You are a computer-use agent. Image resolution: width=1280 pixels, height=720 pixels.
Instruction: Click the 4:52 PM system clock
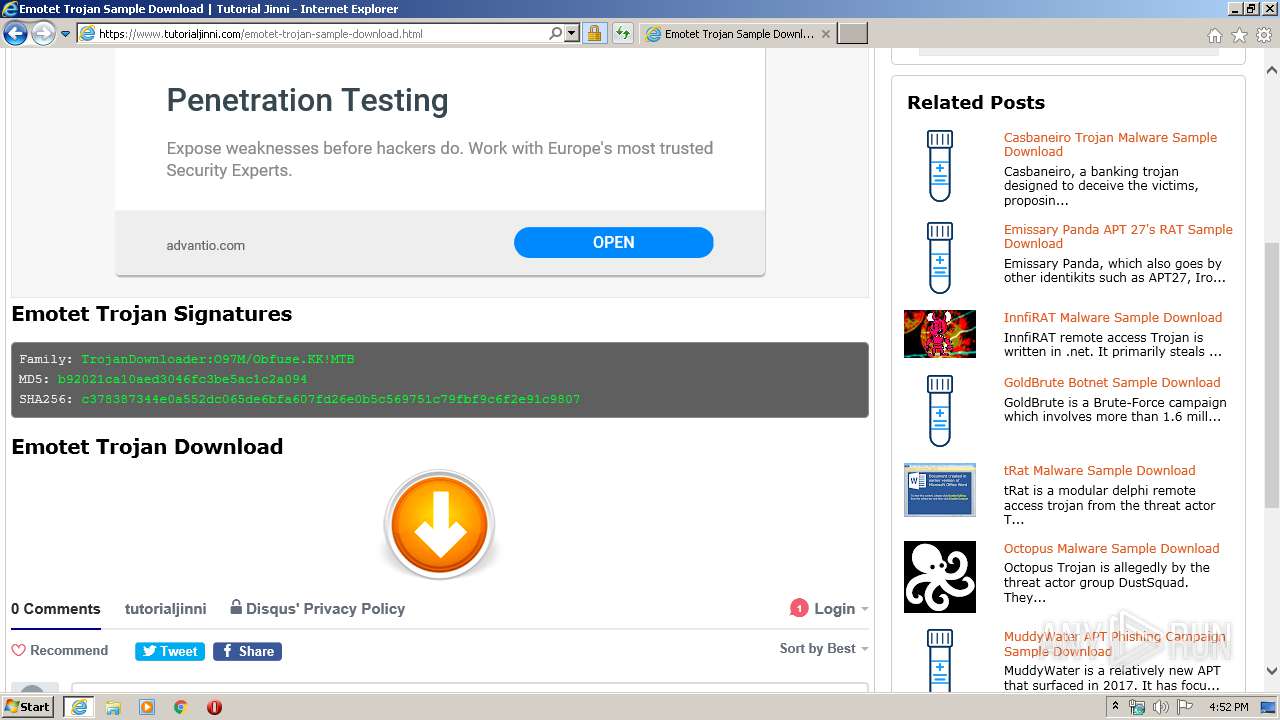(1228, 707)
